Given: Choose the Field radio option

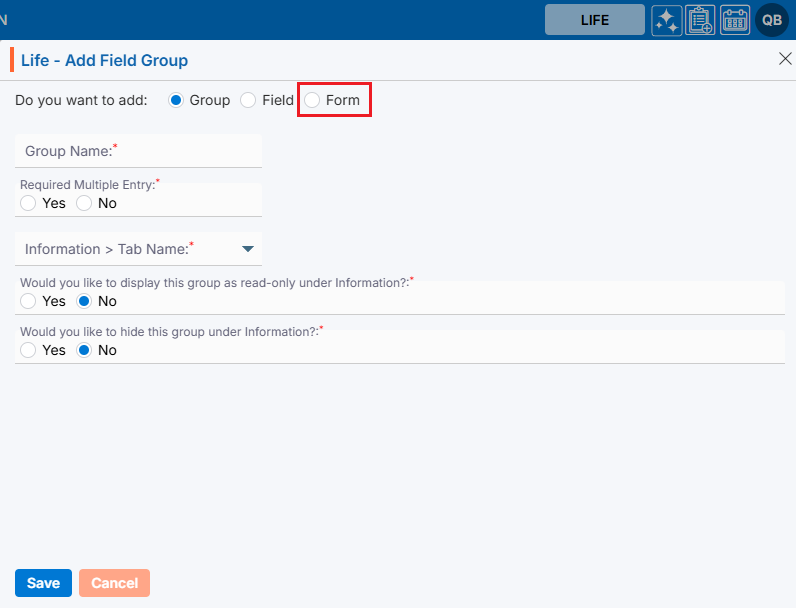Looking at the screenshot, I should click(x=248, y=100).
